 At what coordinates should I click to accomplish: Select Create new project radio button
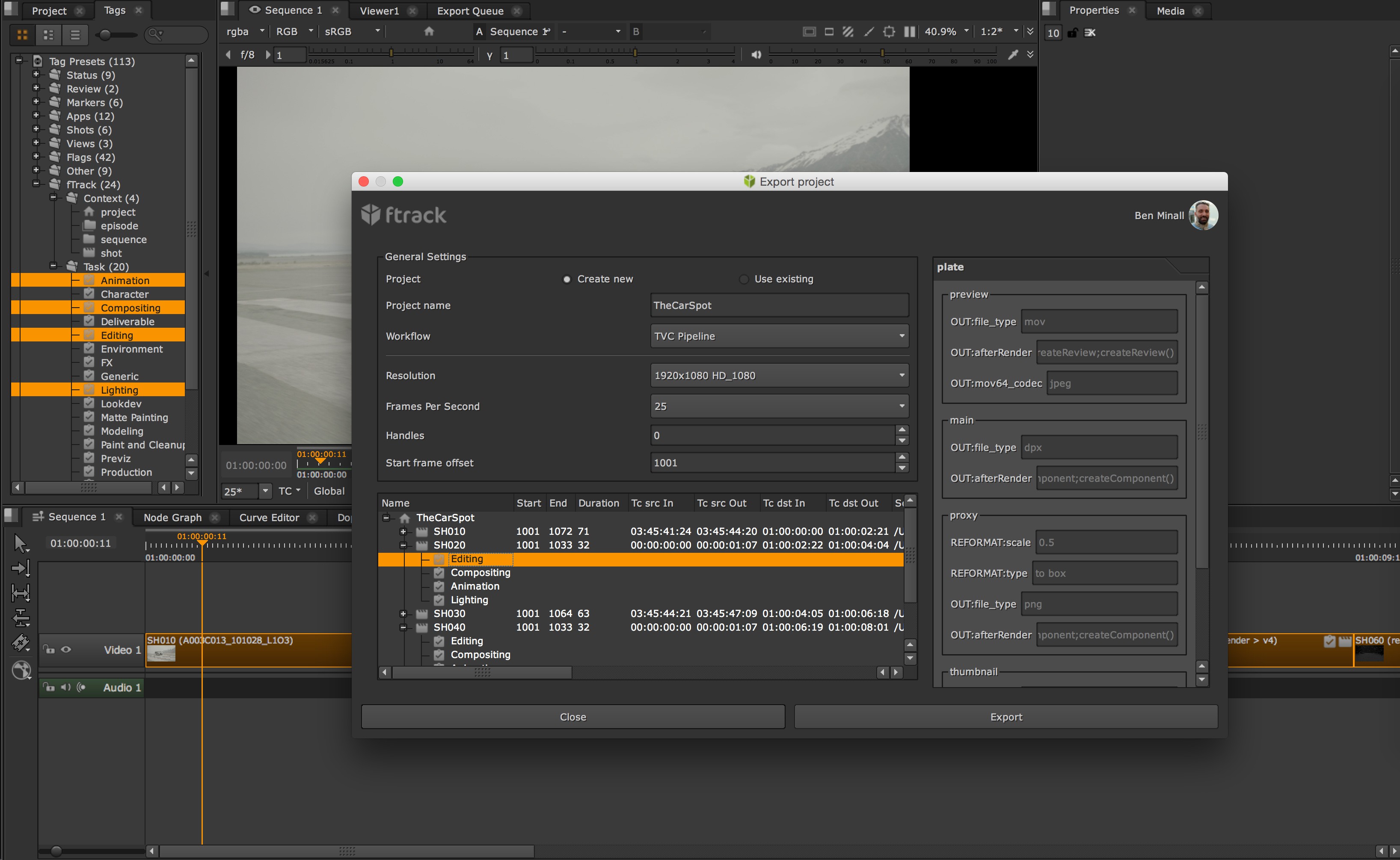(567, 279)
